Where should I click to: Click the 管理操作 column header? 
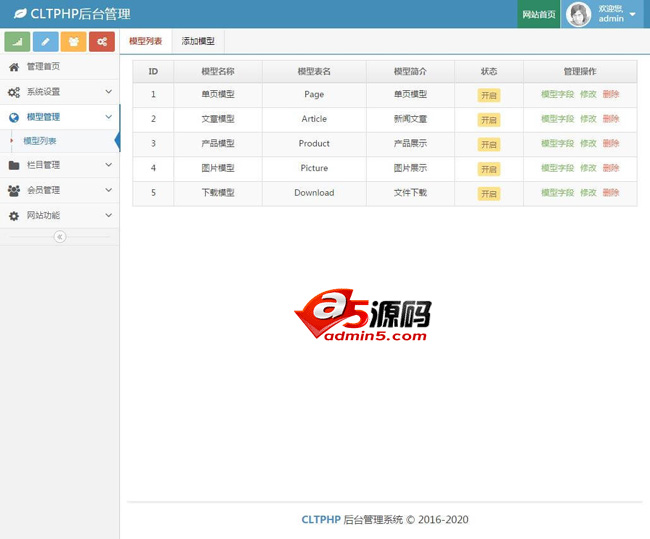(x=580, y=71)
